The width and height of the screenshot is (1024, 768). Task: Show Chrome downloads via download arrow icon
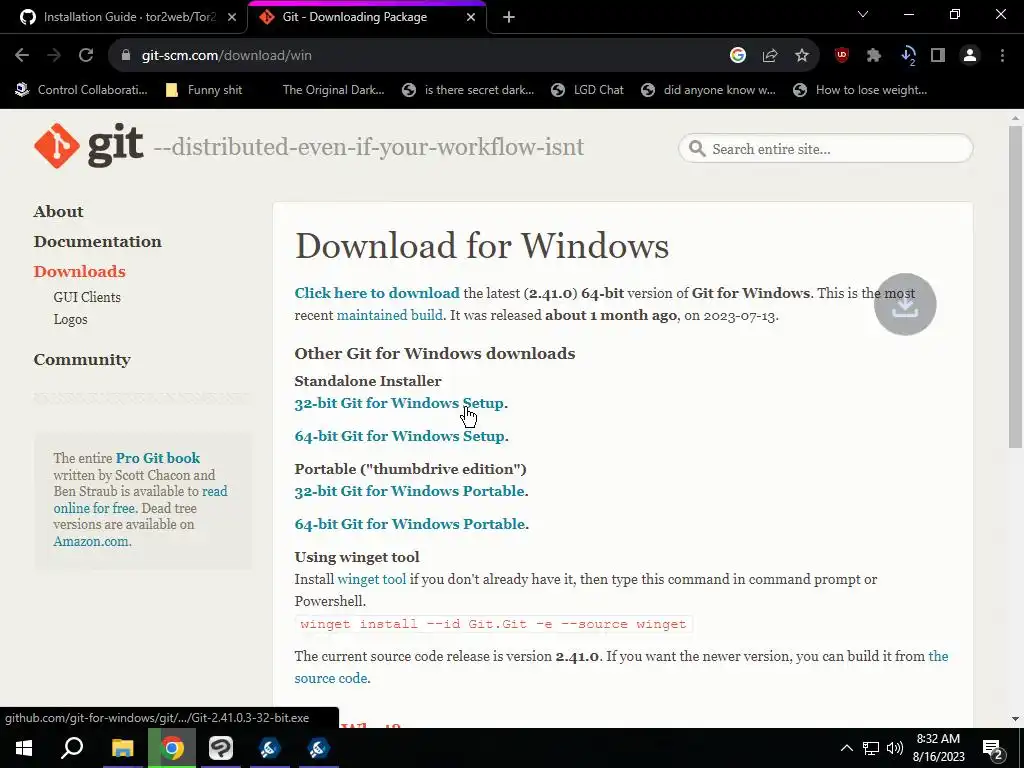pos(908,56)
